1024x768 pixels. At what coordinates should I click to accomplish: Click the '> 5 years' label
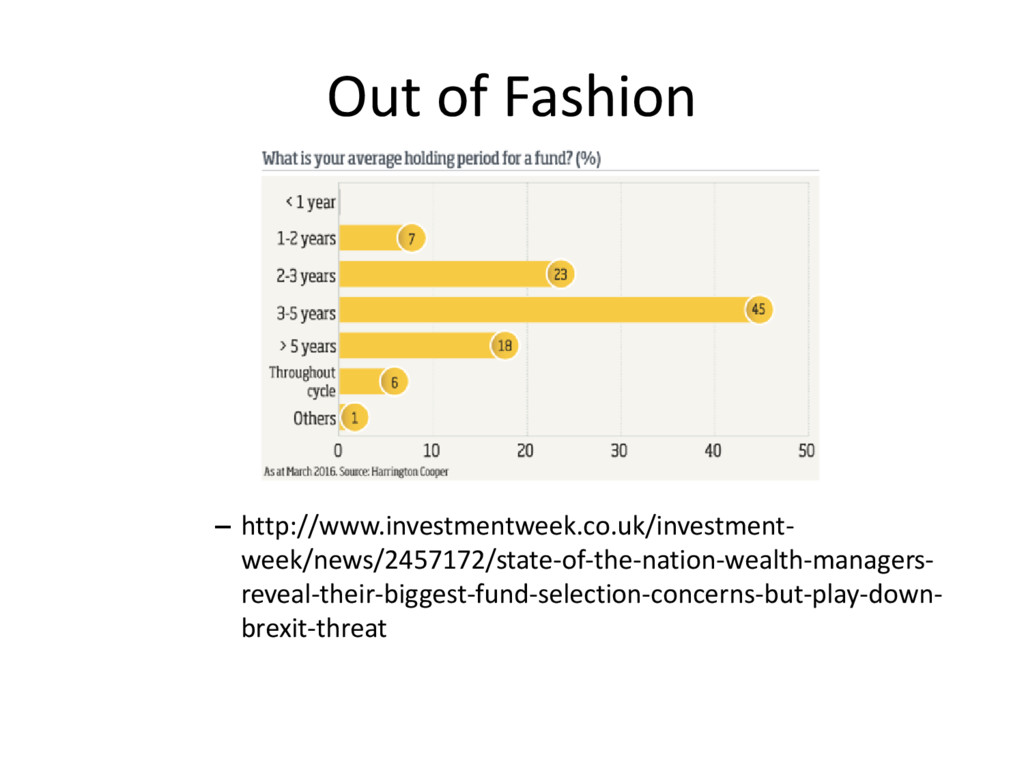pyautogui.click(x=306, y=346)
